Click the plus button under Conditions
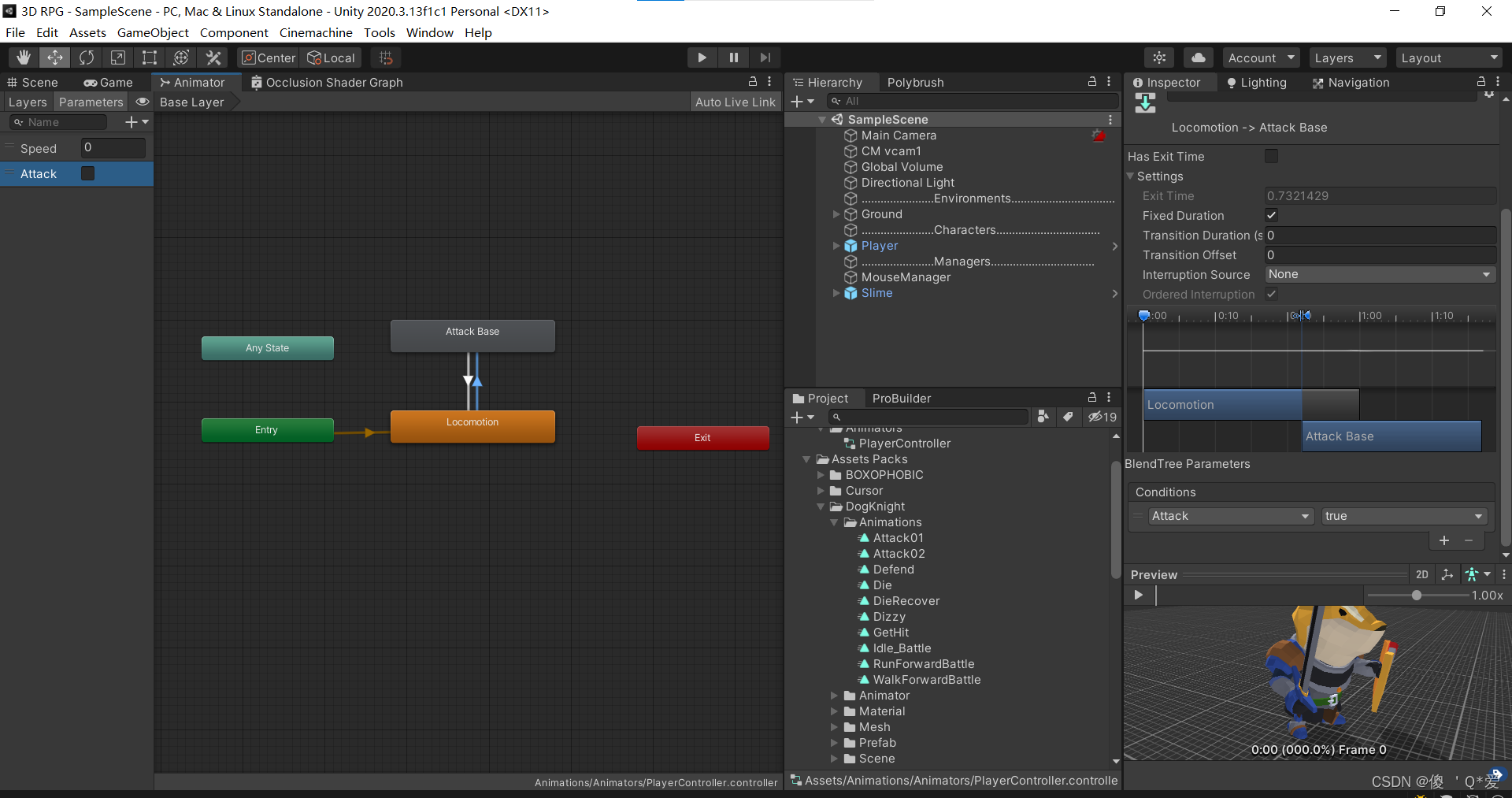The image size is (1512, 798). 1444,540
